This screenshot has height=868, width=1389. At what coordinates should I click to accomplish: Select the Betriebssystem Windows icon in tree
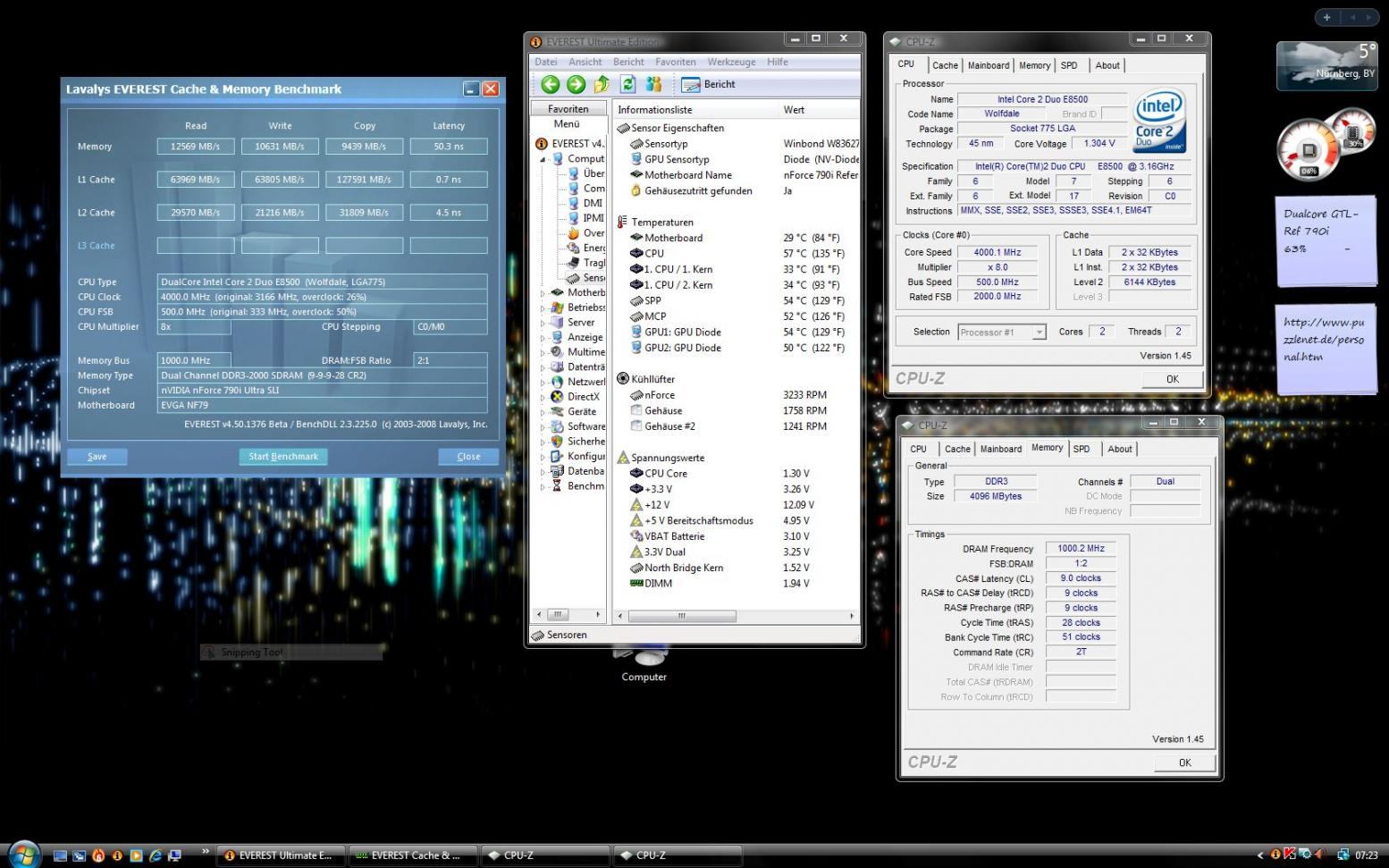click(558, 308)
